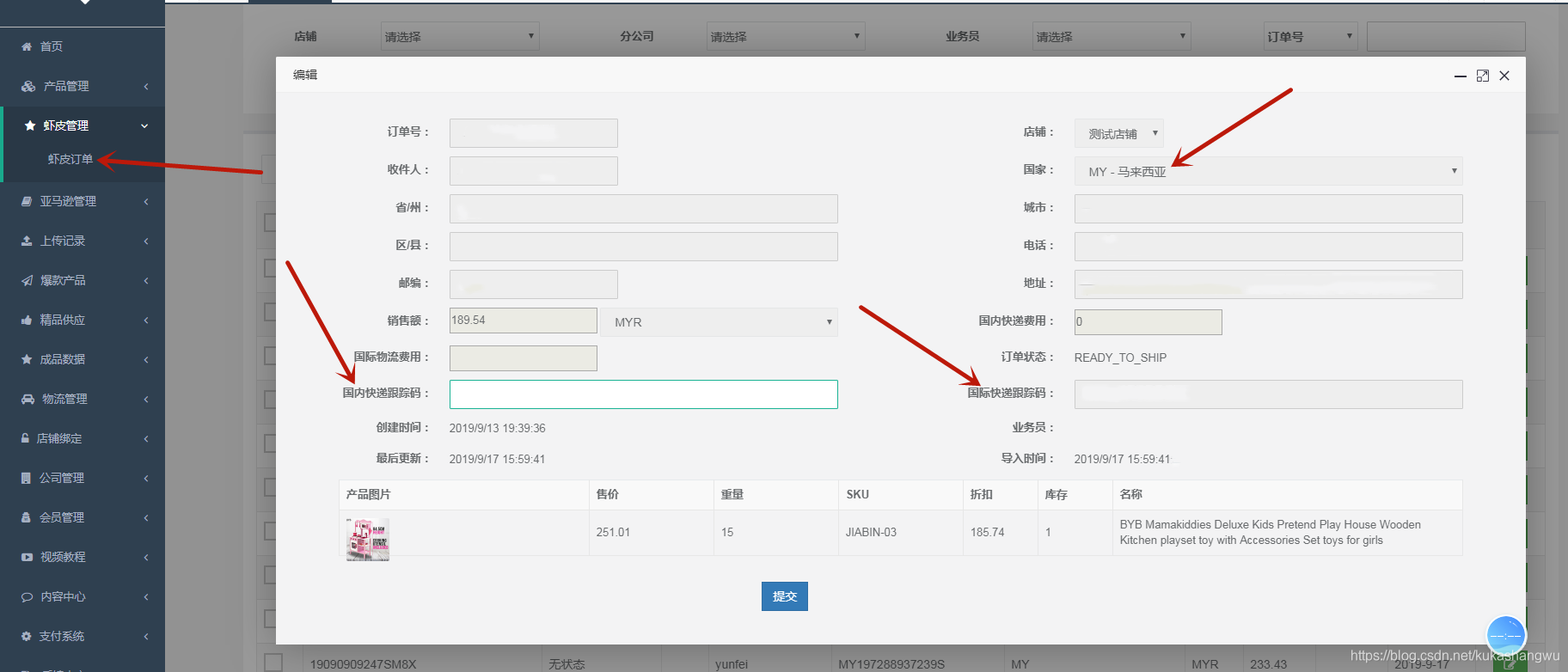Click the 国内快递费用 field
The image size is (1568, 672).
pyautogui.click(x=1148, y=322)
